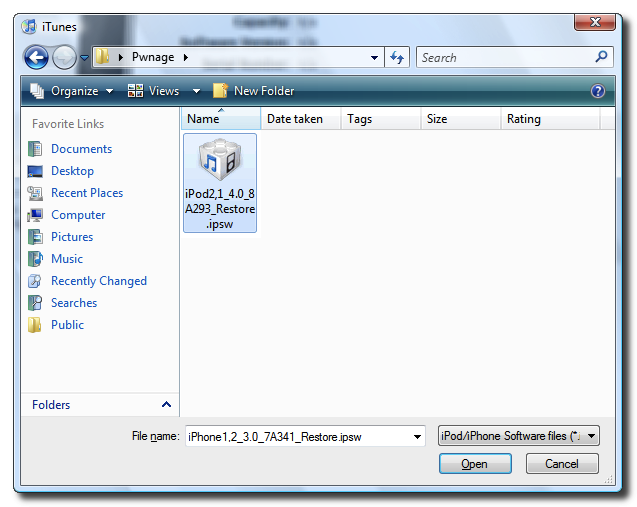
Task: Click the Music icon
Action: click(35, 258)
